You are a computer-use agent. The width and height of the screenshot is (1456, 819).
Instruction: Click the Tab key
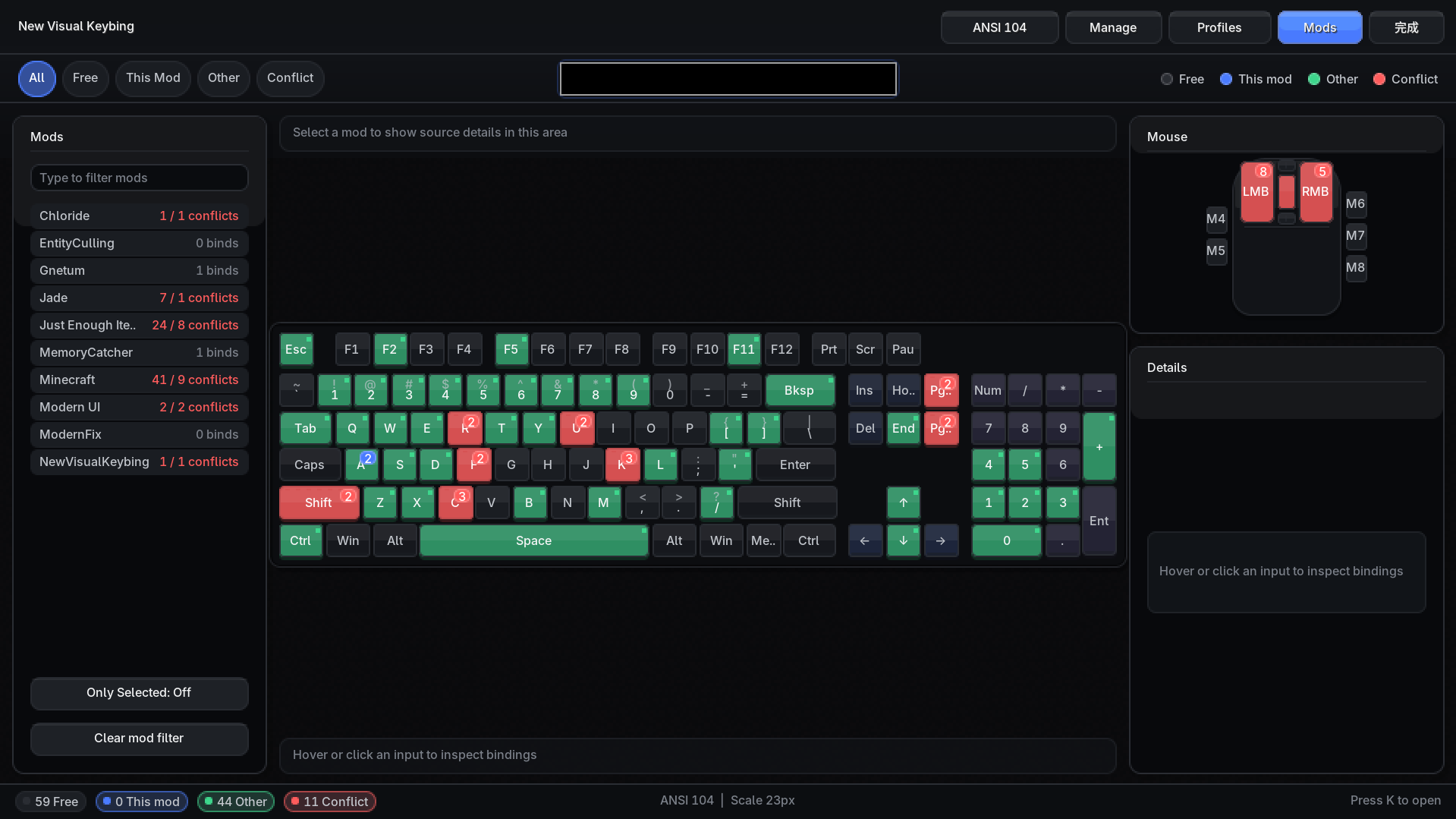point(306,428)
